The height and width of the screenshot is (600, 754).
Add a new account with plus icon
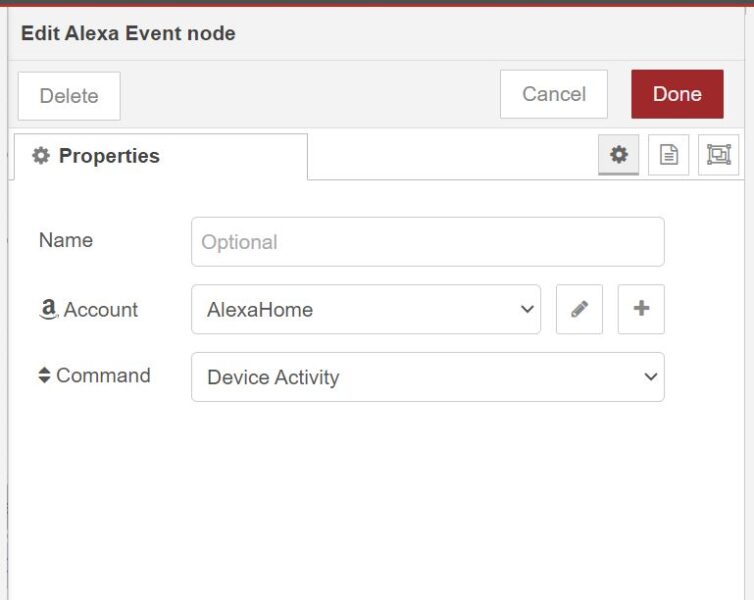[641, 309]
